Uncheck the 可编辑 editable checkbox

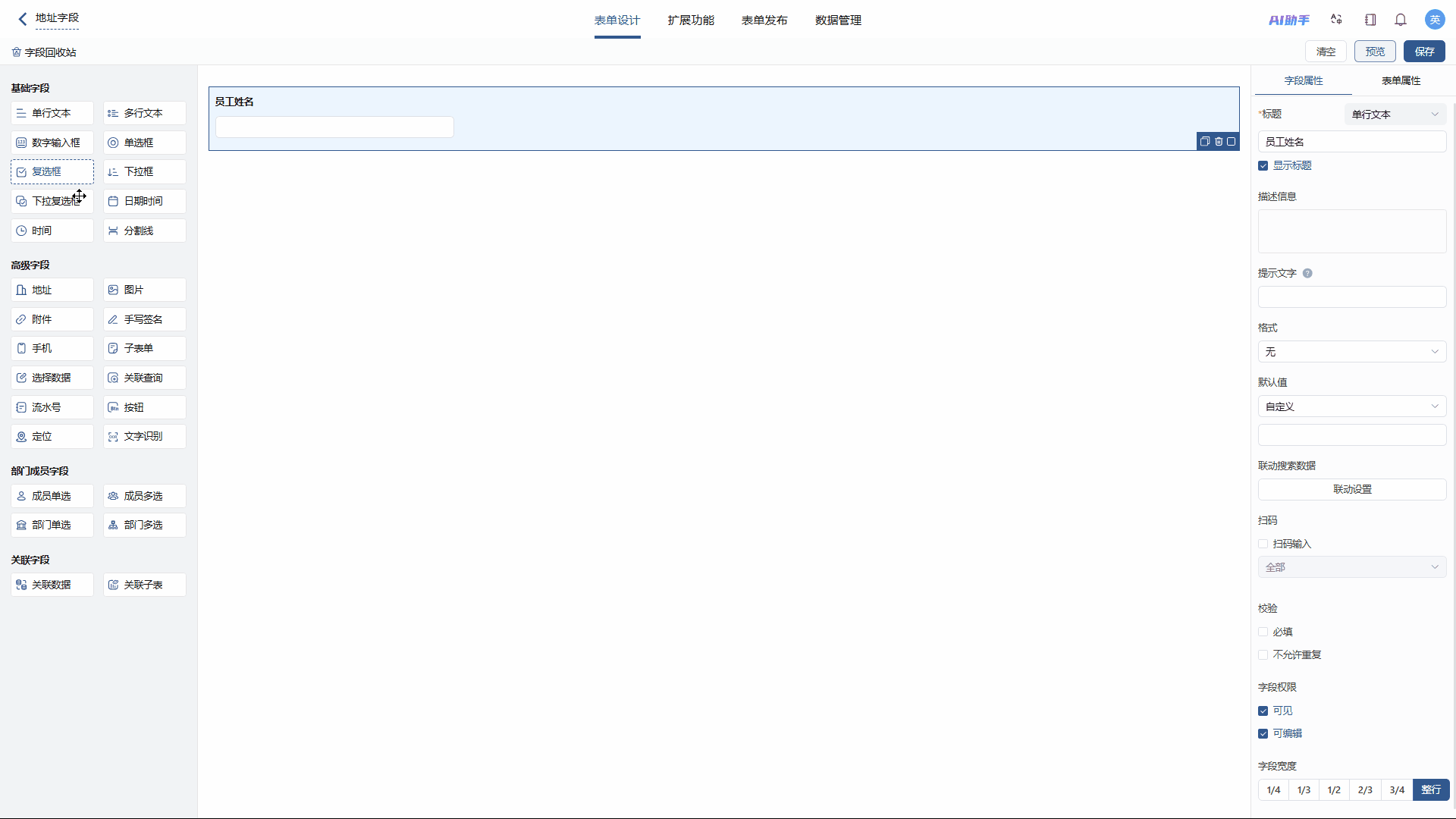click(x=1263, y=733)
